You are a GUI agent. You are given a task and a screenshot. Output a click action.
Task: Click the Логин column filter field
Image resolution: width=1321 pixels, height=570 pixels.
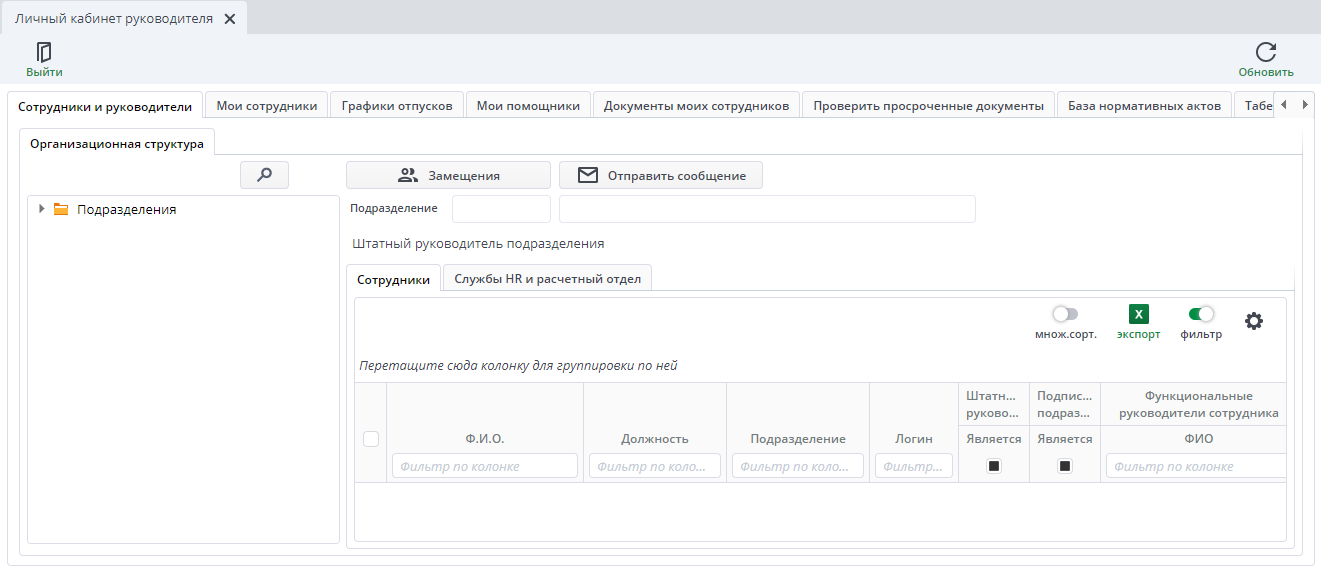[914, 466]
